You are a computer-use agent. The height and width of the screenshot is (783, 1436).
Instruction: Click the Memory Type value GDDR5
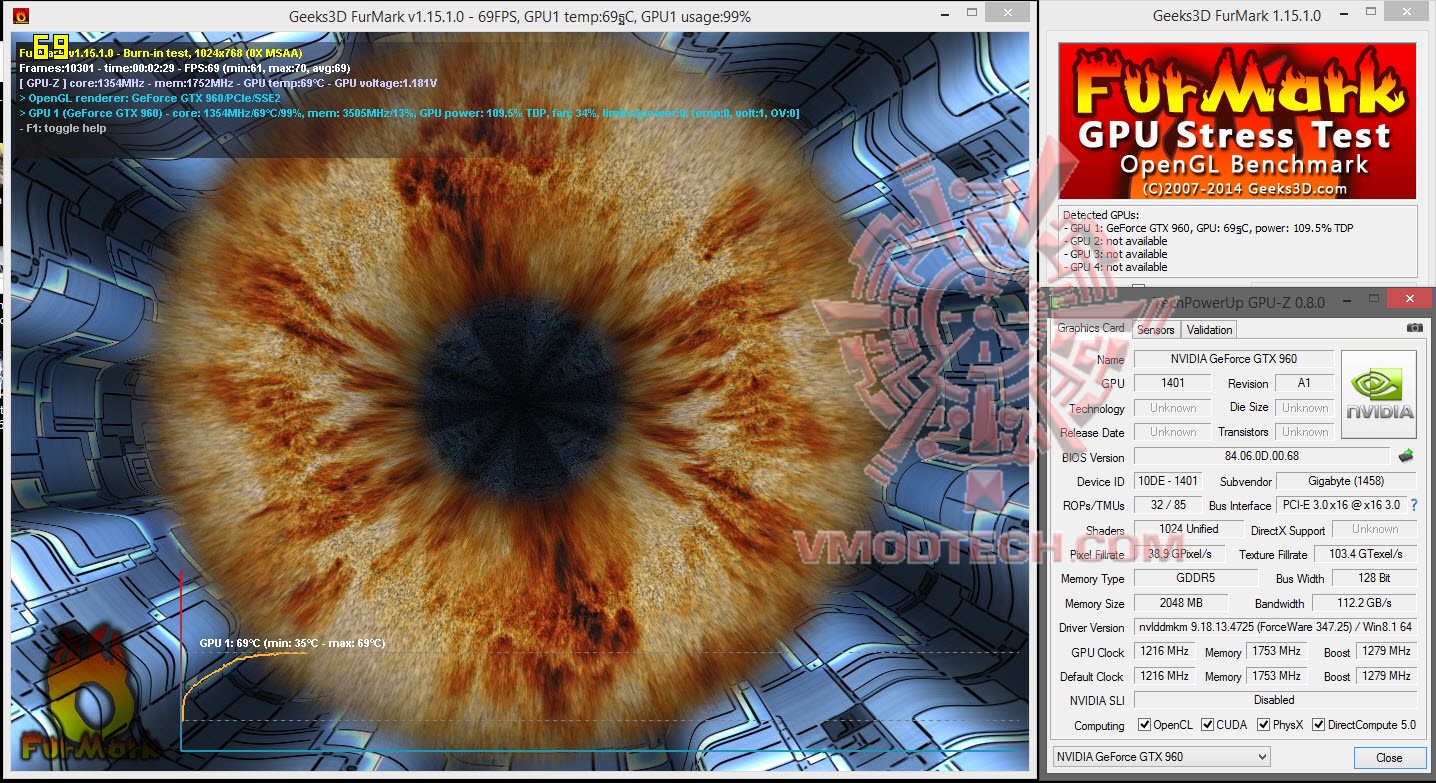1195,578
